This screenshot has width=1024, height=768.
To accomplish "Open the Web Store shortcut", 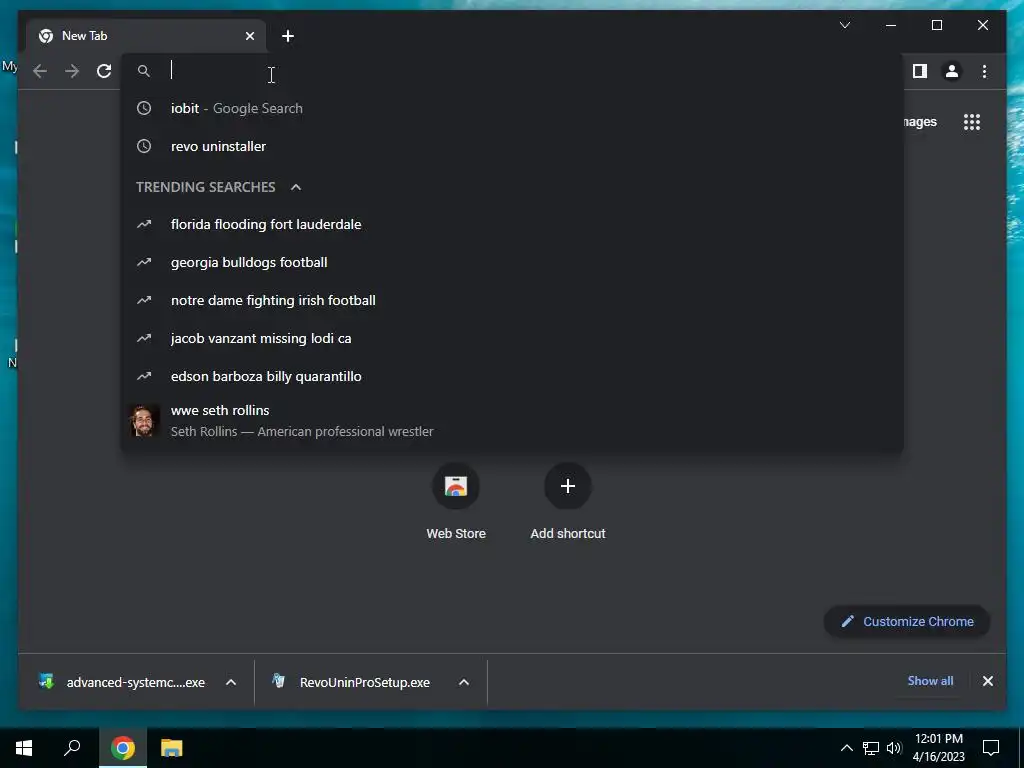I will pyautogui.click(x=456, y=502).
